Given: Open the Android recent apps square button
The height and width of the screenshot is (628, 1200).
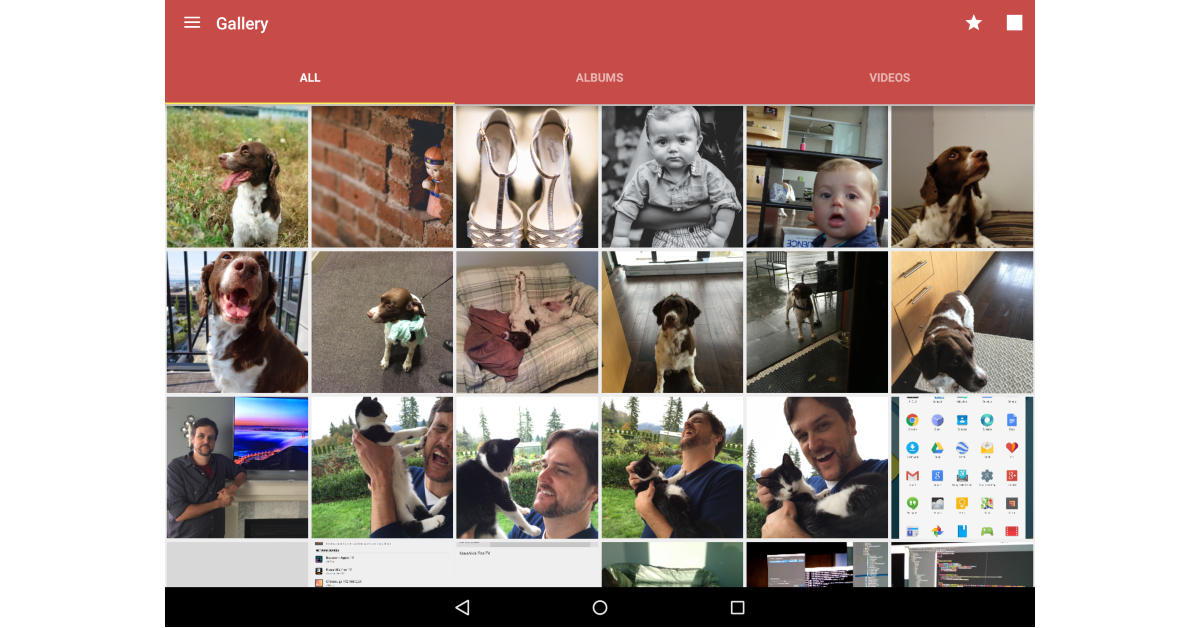Looking at the screenshot, I should (737, 607).
